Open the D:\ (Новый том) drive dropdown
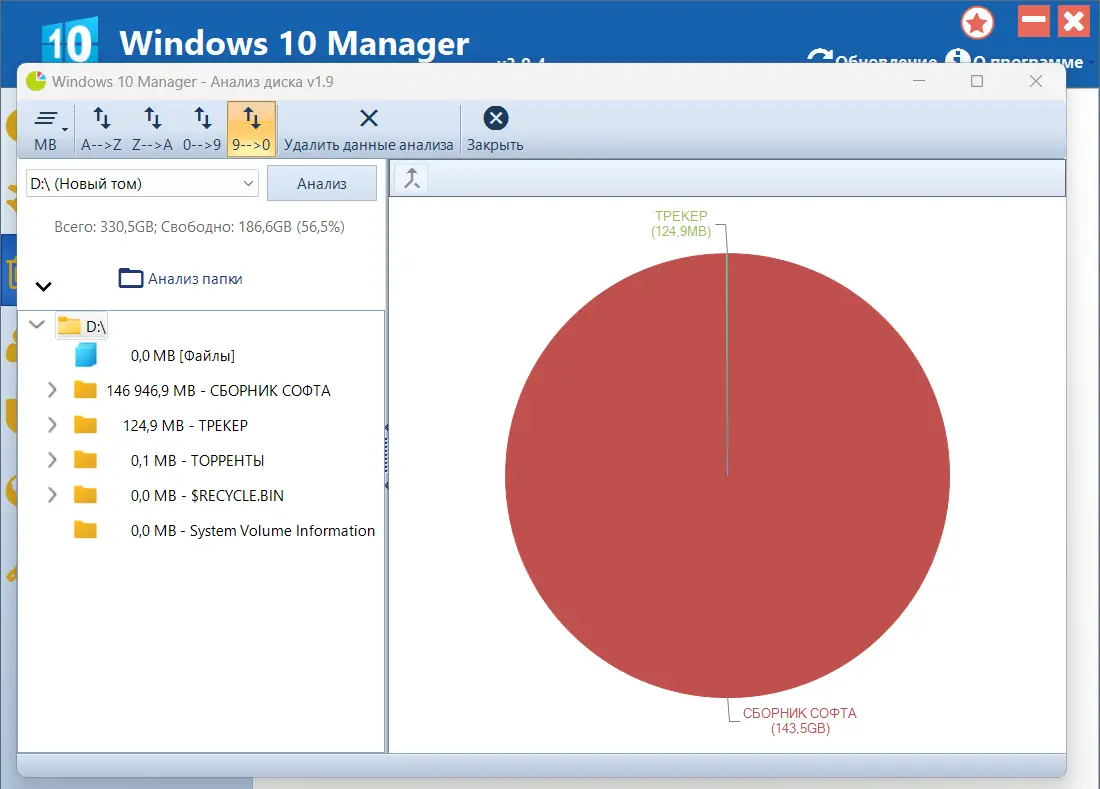This screenshot has width=1100, height=789. click(142, 184)
